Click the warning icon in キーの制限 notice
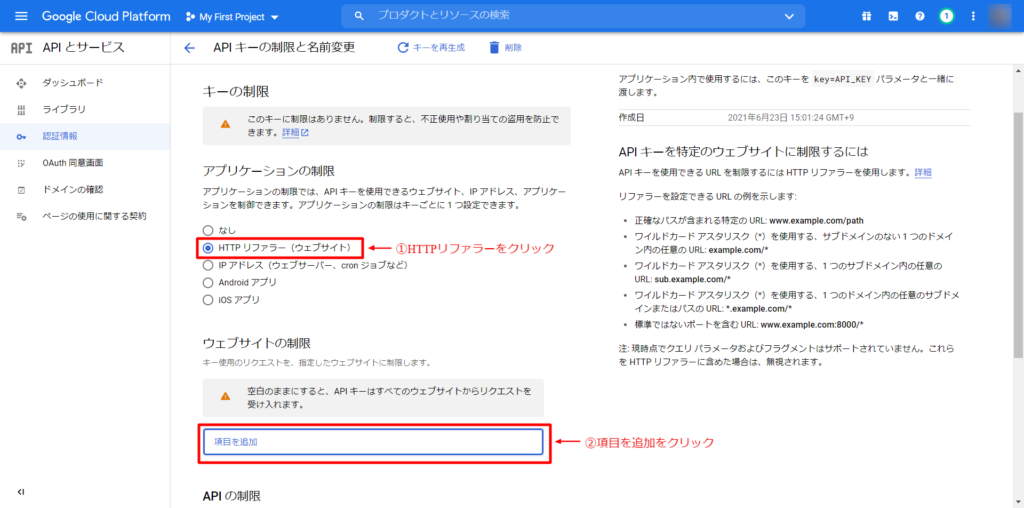Viewport: 1024px width, 508px height. [x=225, y=123]
